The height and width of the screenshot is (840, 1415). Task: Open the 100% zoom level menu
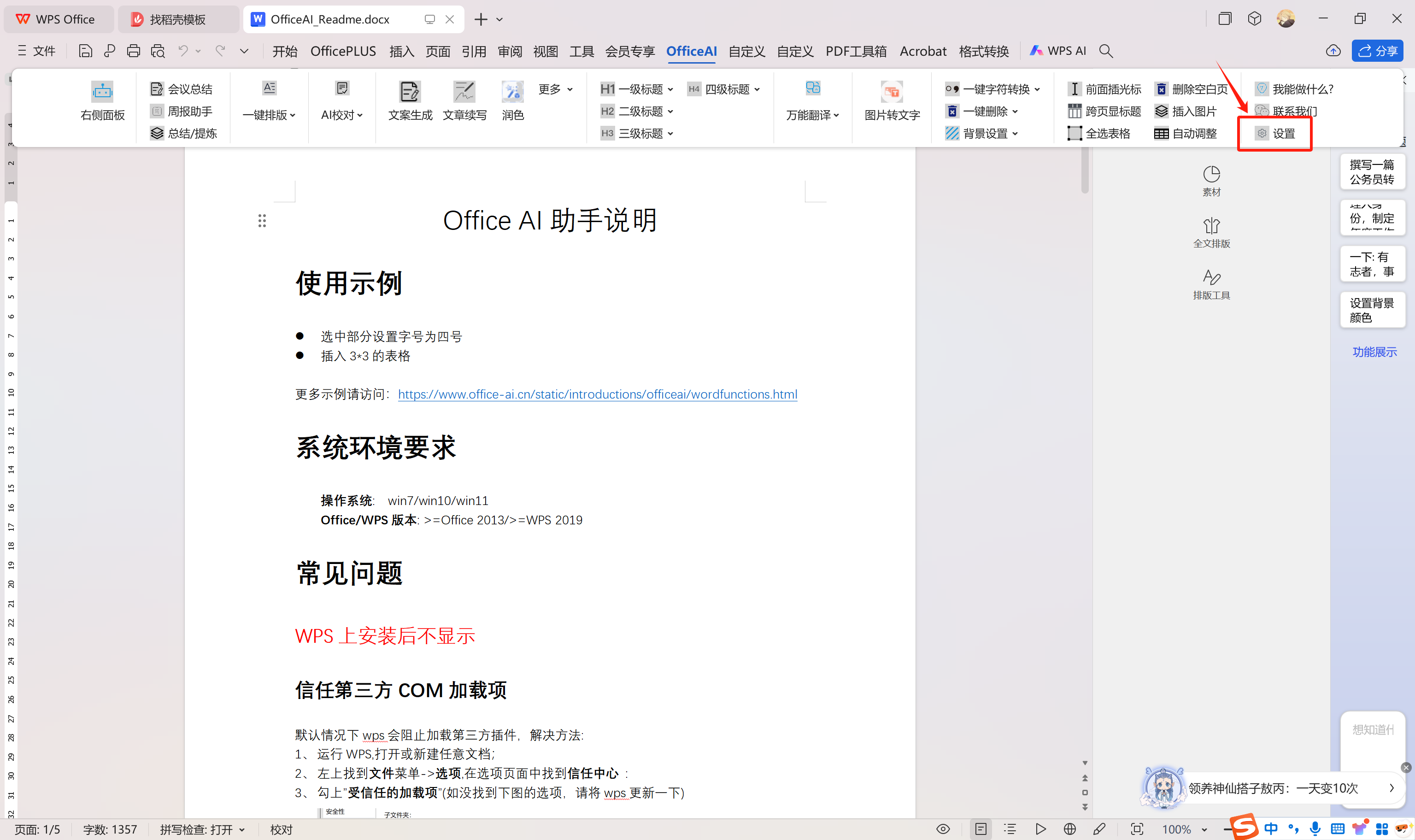[1184, 830]
